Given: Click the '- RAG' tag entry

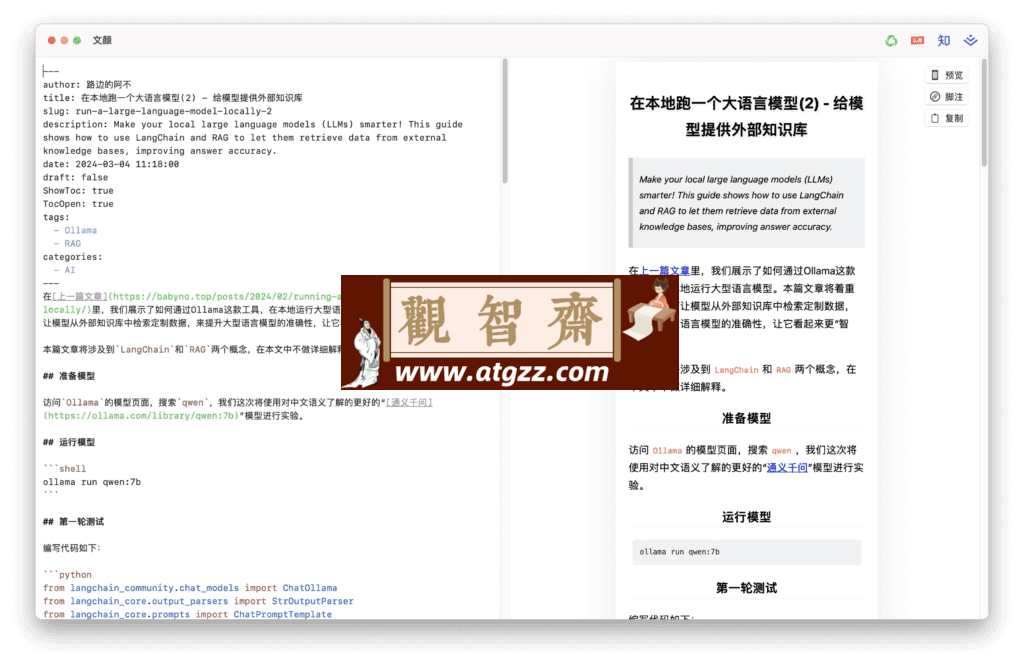Looking at the screenshot, I should point(67,244).
